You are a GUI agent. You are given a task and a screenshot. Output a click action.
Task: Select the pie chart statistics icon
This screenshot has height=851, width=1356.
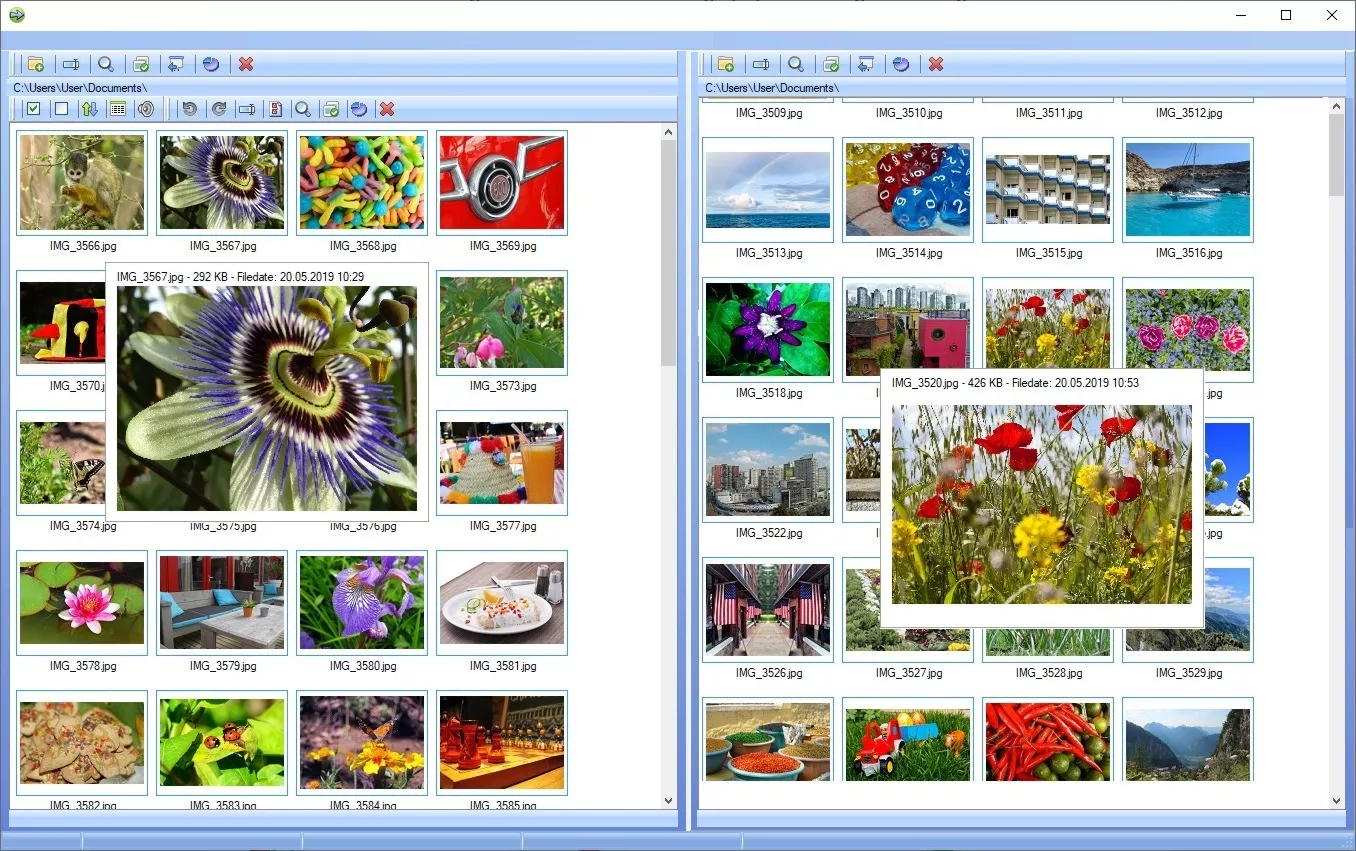(x=211, y=63)
